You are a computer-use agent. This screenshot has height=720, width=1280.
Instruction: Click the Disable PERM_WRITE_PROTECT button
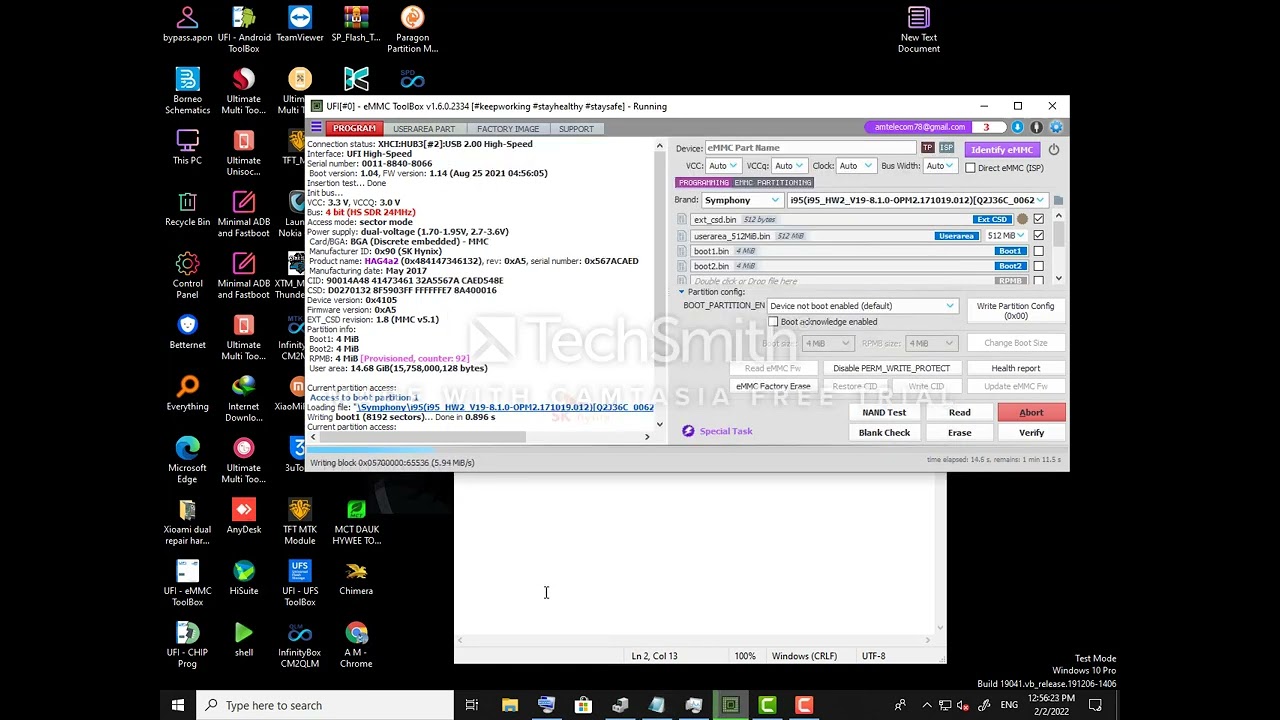point(891,368)
